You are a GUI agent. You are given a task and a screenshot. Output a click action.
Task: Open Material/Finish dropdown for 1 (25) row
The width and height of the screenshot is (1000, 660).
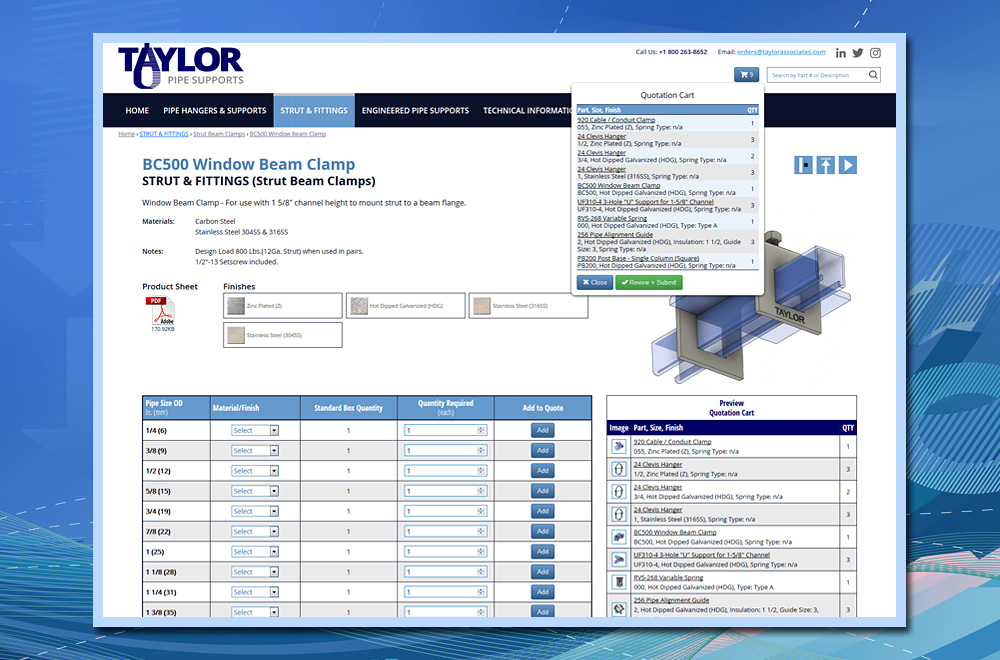click(255, 552)
